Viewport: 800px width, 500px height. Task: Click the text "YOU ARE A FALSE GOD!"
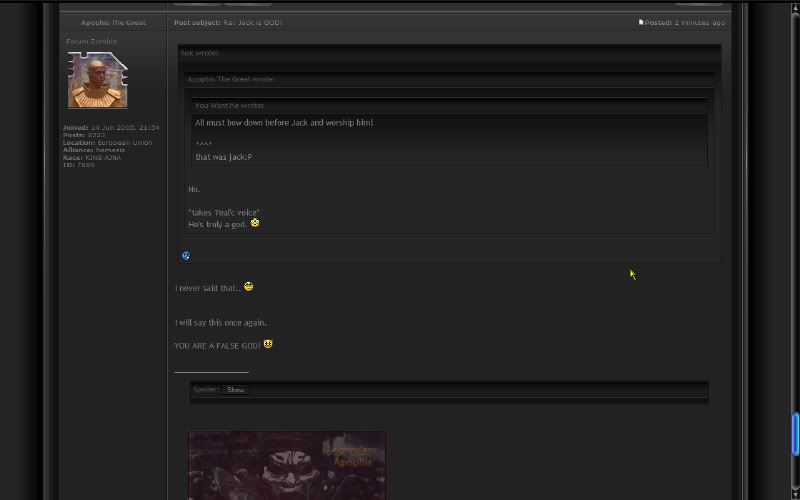tap(217, 346)
